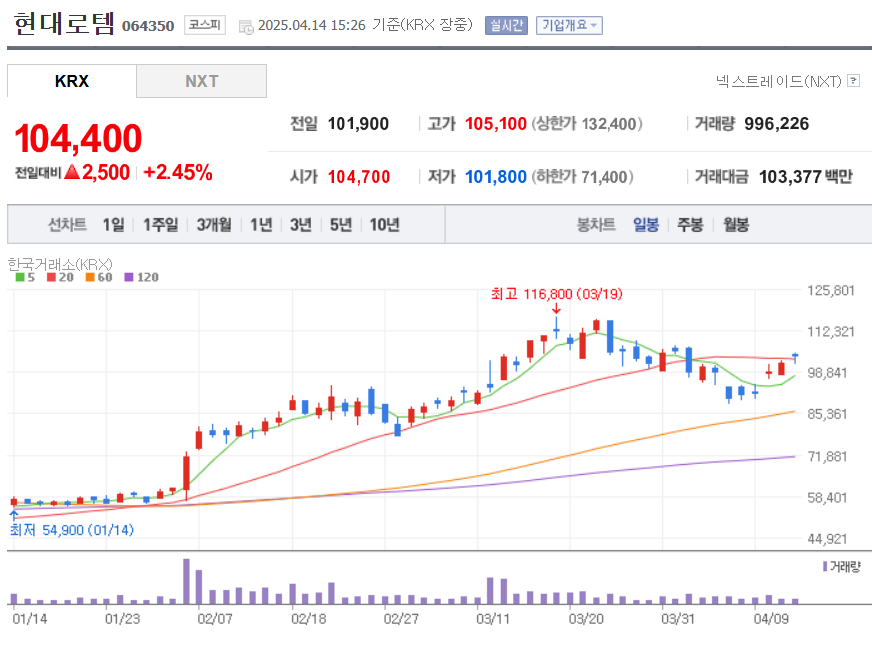872x646 pixels.
Task: Click the +2.45% change rate
Action: [x=178, y=172]
